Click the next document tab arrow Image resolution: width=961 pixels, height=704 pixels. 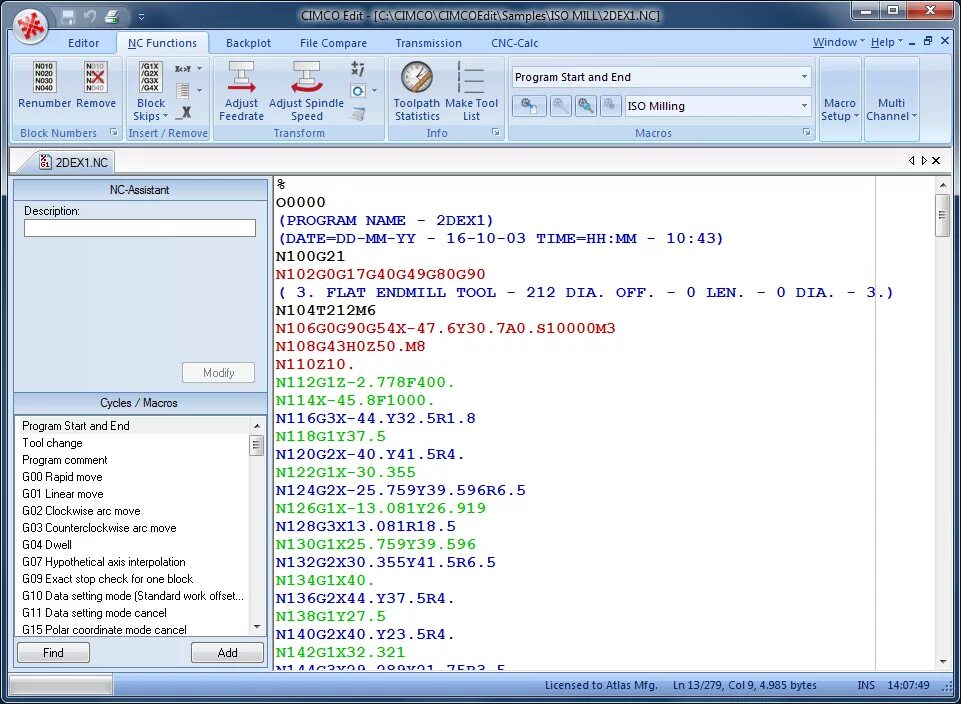tap(924, 161)
